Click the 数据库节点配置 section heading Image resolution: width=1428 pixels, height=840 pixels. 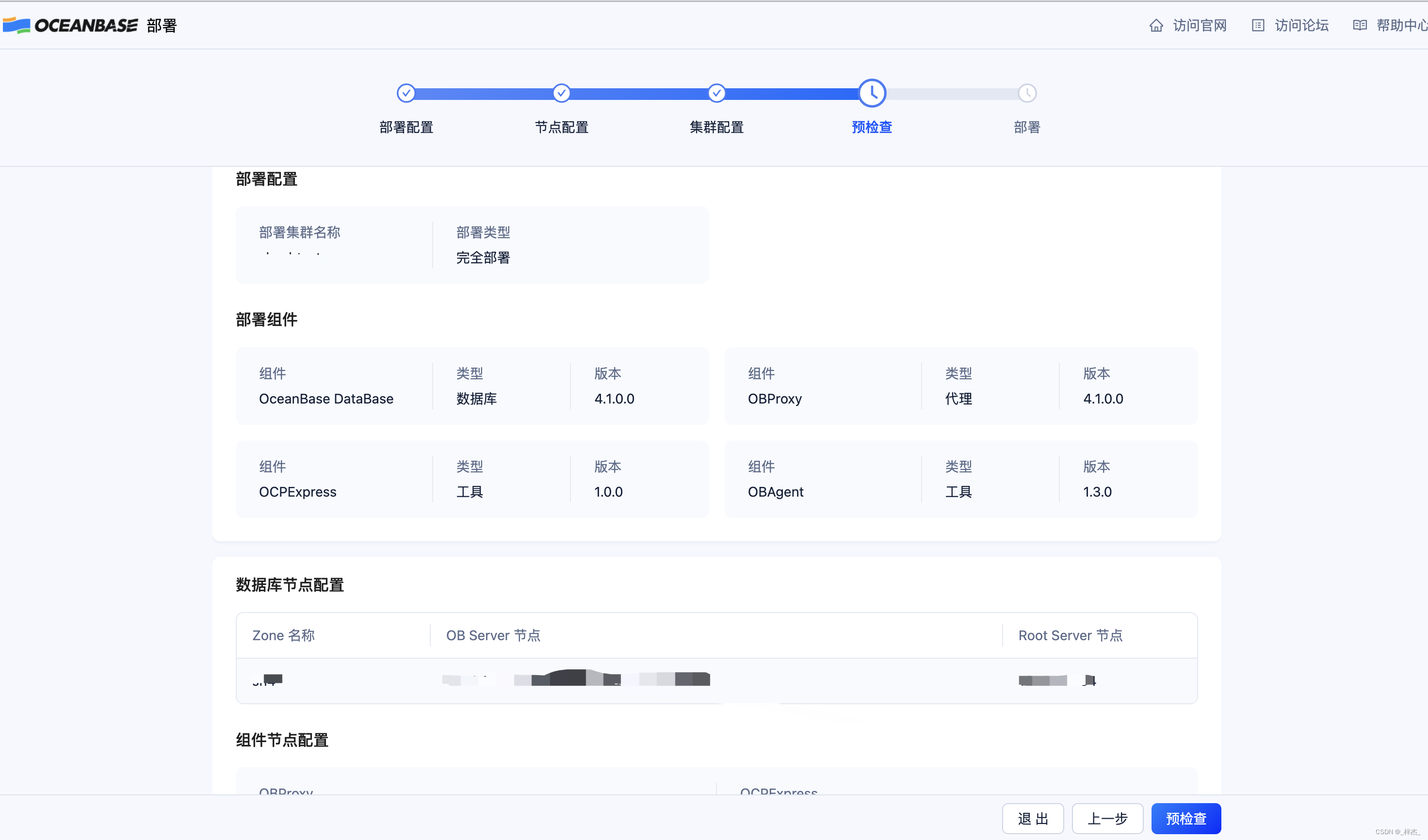(290, 585)
